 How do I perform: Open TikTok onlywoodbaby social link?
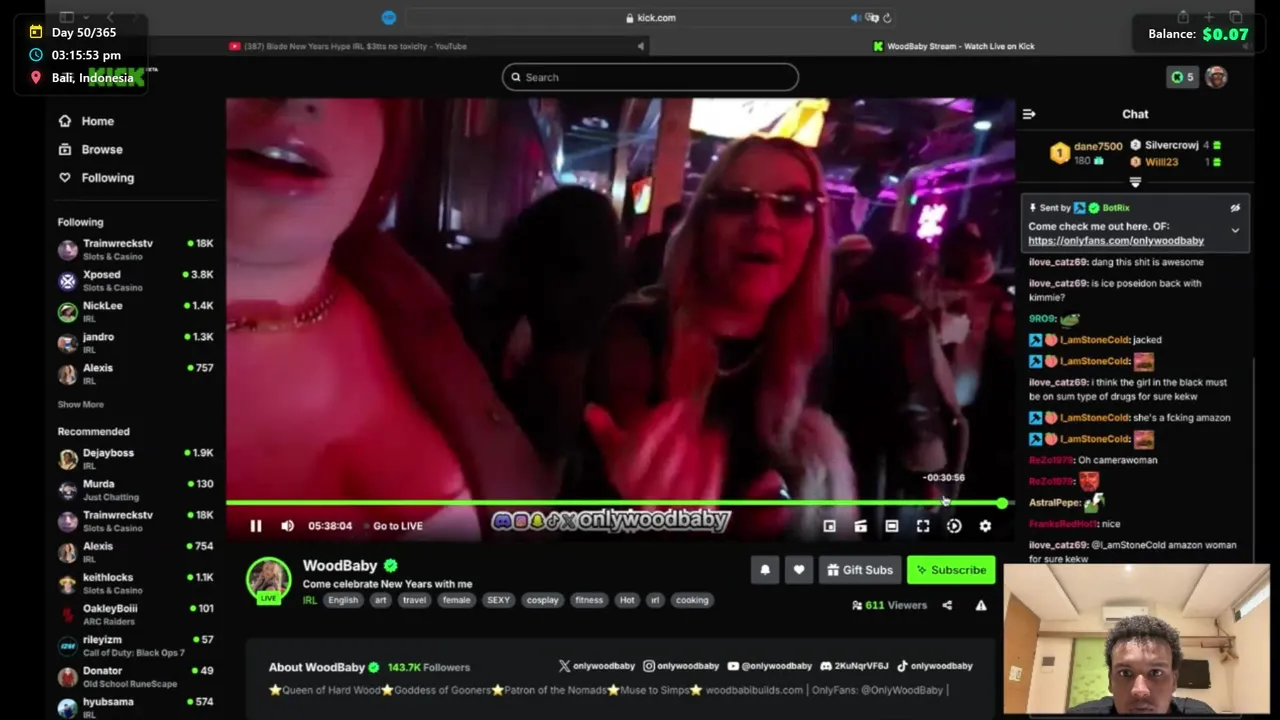click(x=934, y=666)
